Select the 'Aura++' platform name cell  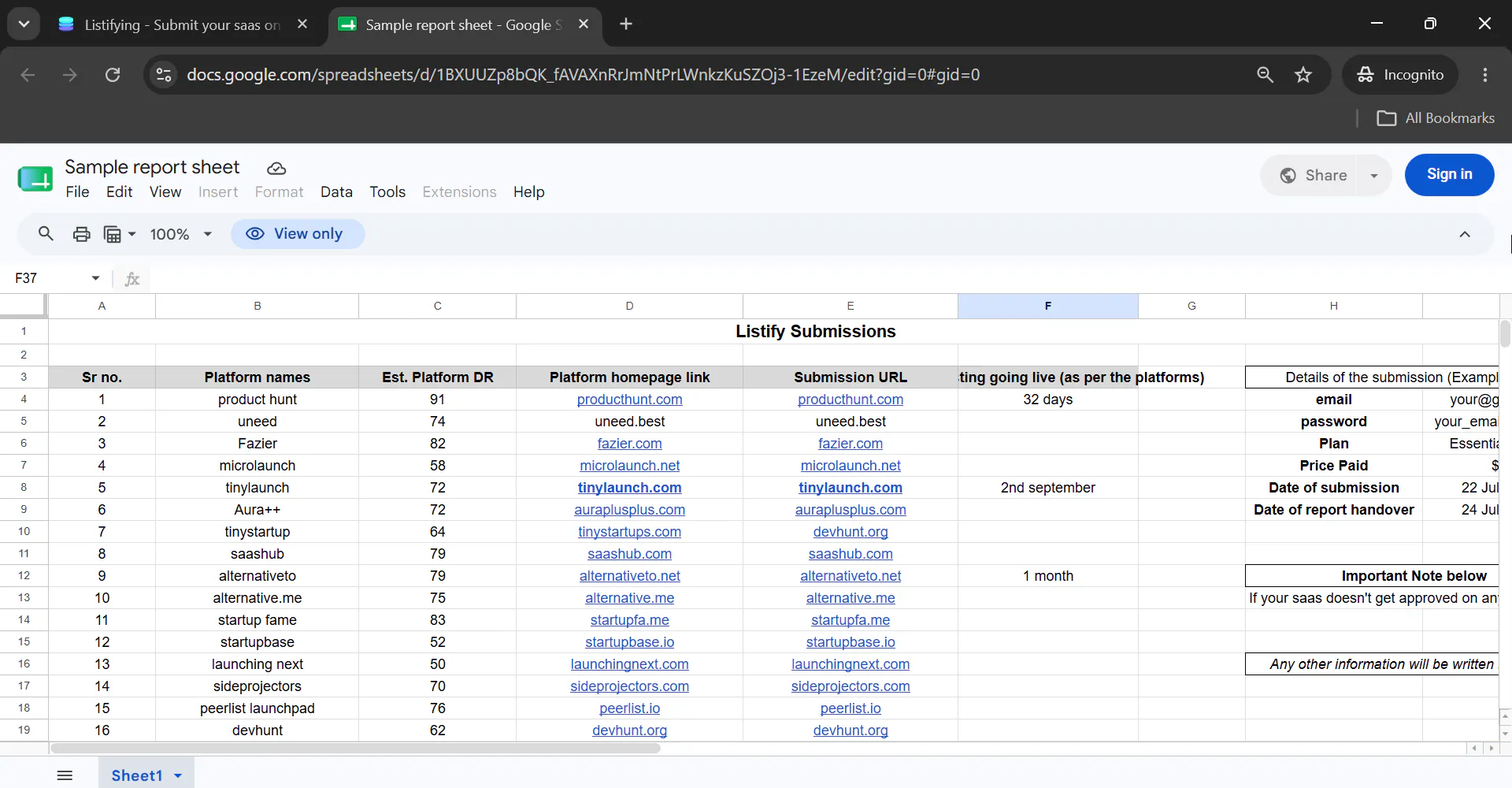tap(257, 510)
